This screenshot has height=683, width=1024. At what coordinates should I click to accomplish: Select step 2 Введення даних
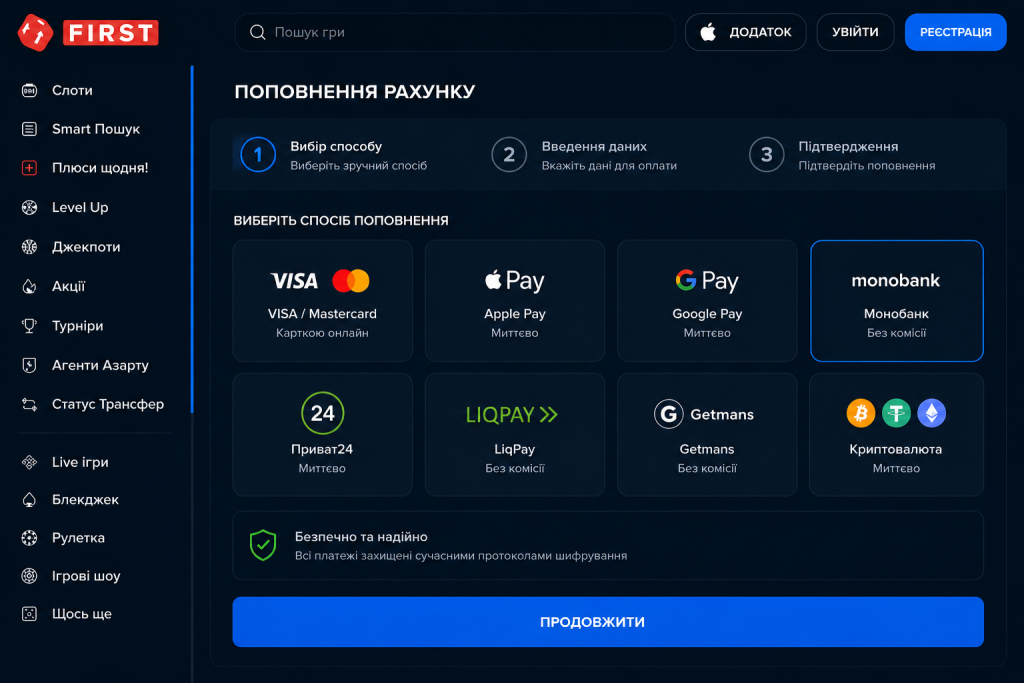[x=584, y=155]
